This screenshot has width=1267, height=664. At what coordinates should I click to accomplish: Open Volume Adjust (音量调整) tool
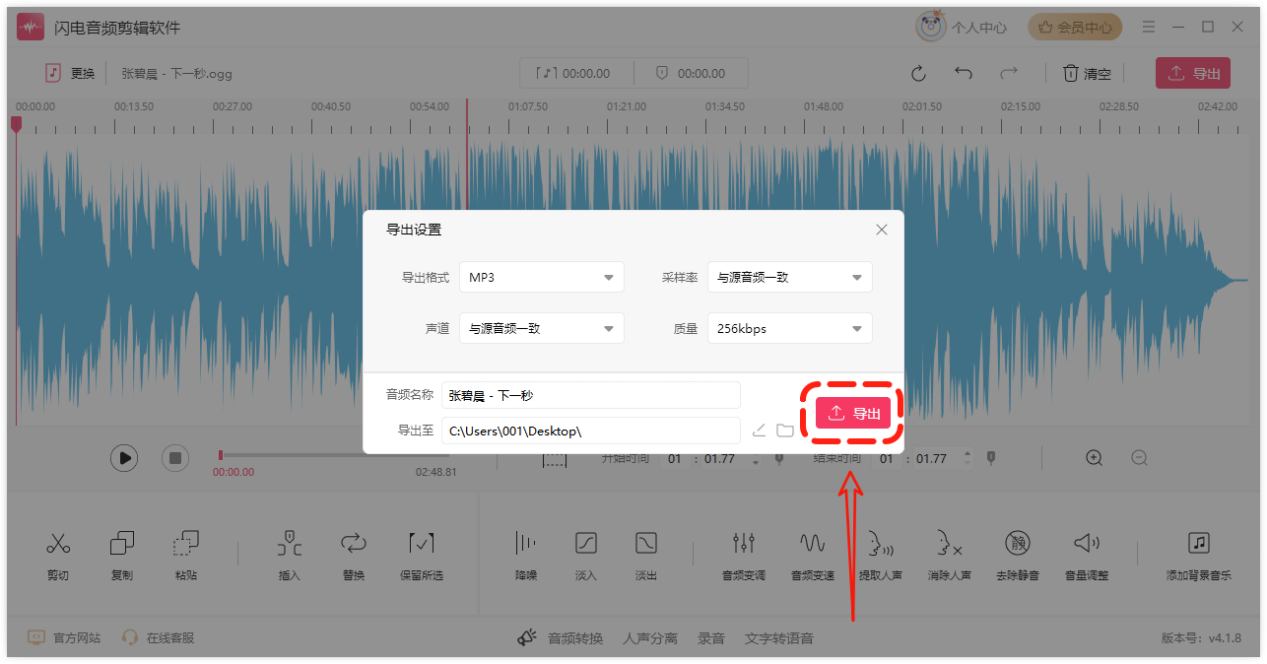tap(1086, 555)
